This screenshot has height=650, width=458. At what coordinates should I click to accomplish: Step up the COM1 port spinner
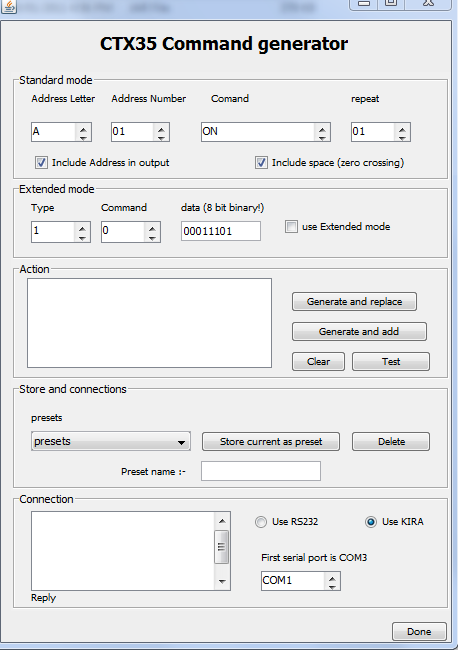(332, 577)
